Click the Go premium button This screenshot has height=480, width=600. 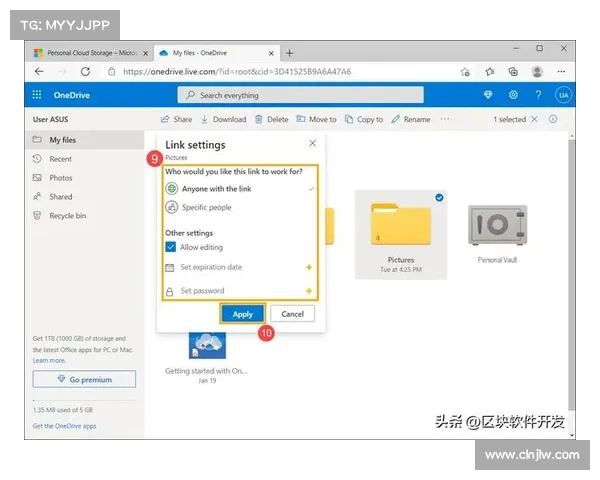pos(84,380)
